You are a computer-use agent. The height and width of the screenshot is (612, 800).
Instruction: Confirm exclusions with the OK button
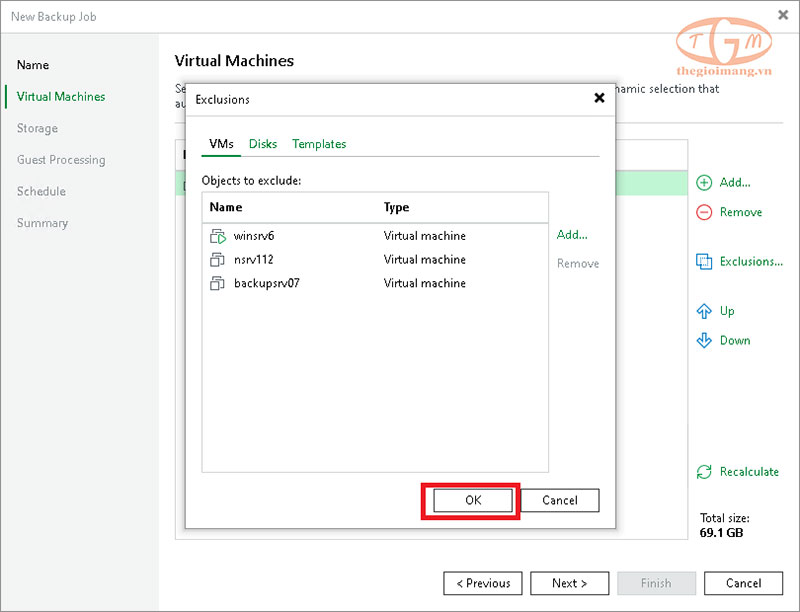tap(472, 500)
